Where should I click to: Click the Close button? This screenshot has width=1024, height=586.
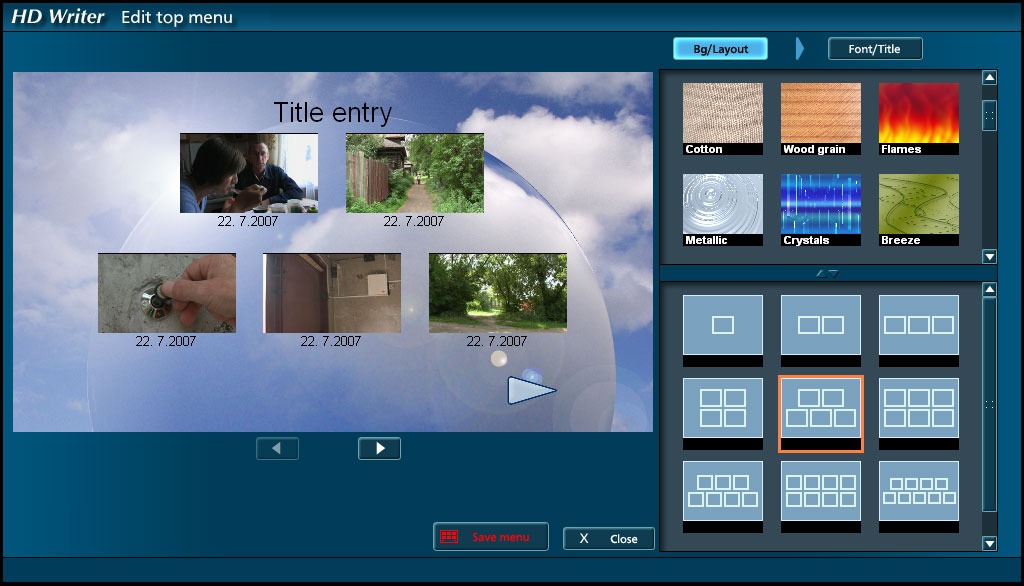pos(609,539)
